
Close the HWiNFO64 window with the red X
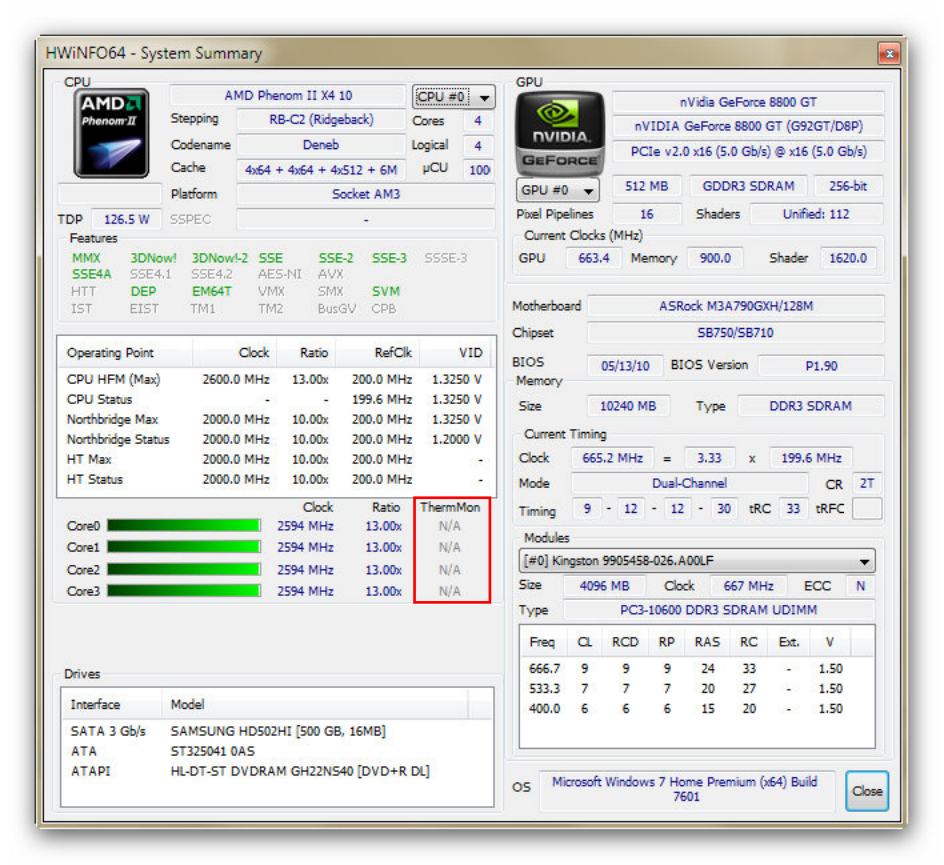pos(889,54)
